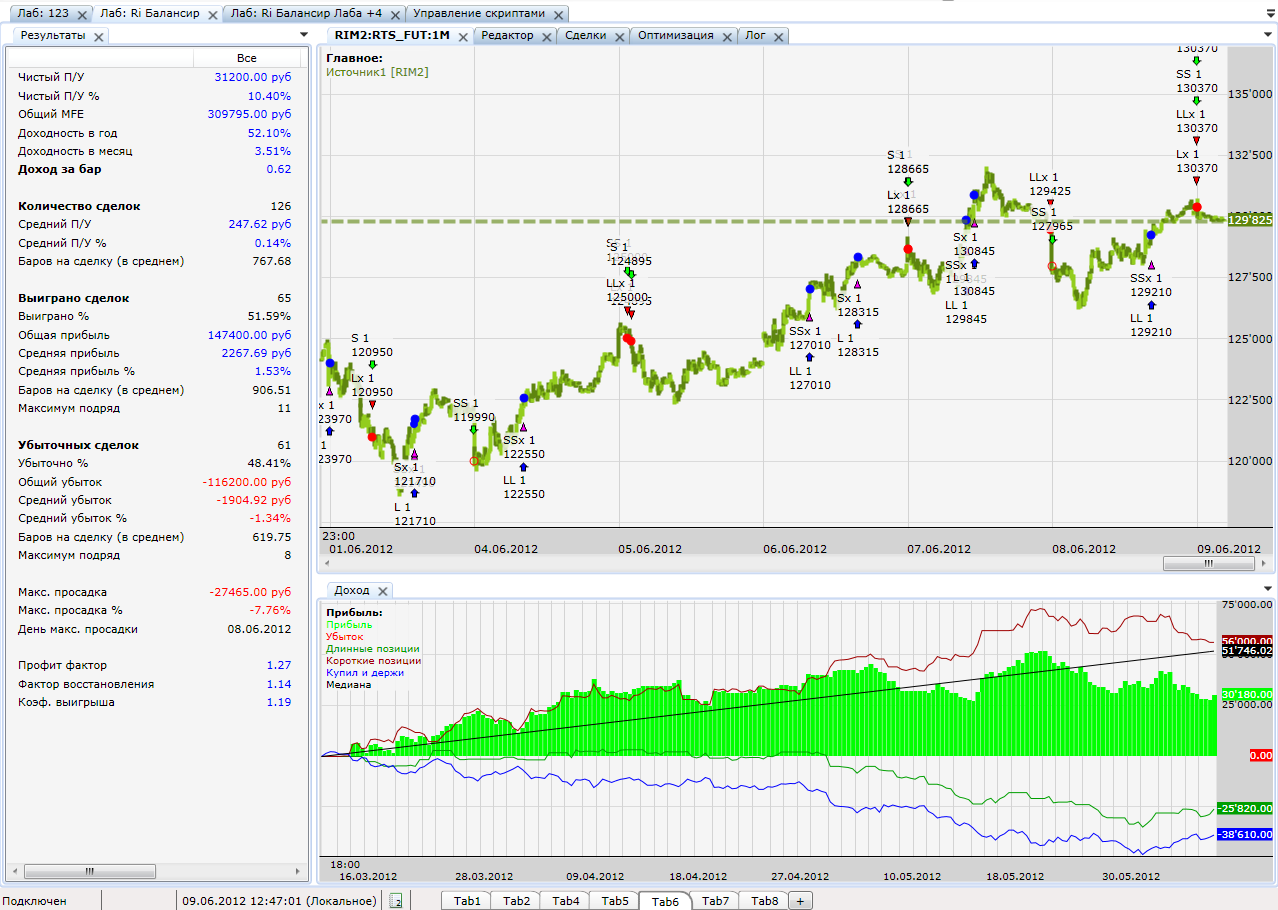Image resolution: width=1278 pixels, height=910 pixels.
Task: Click the results panel horizontal scrollbar
Action: point(90,871)
